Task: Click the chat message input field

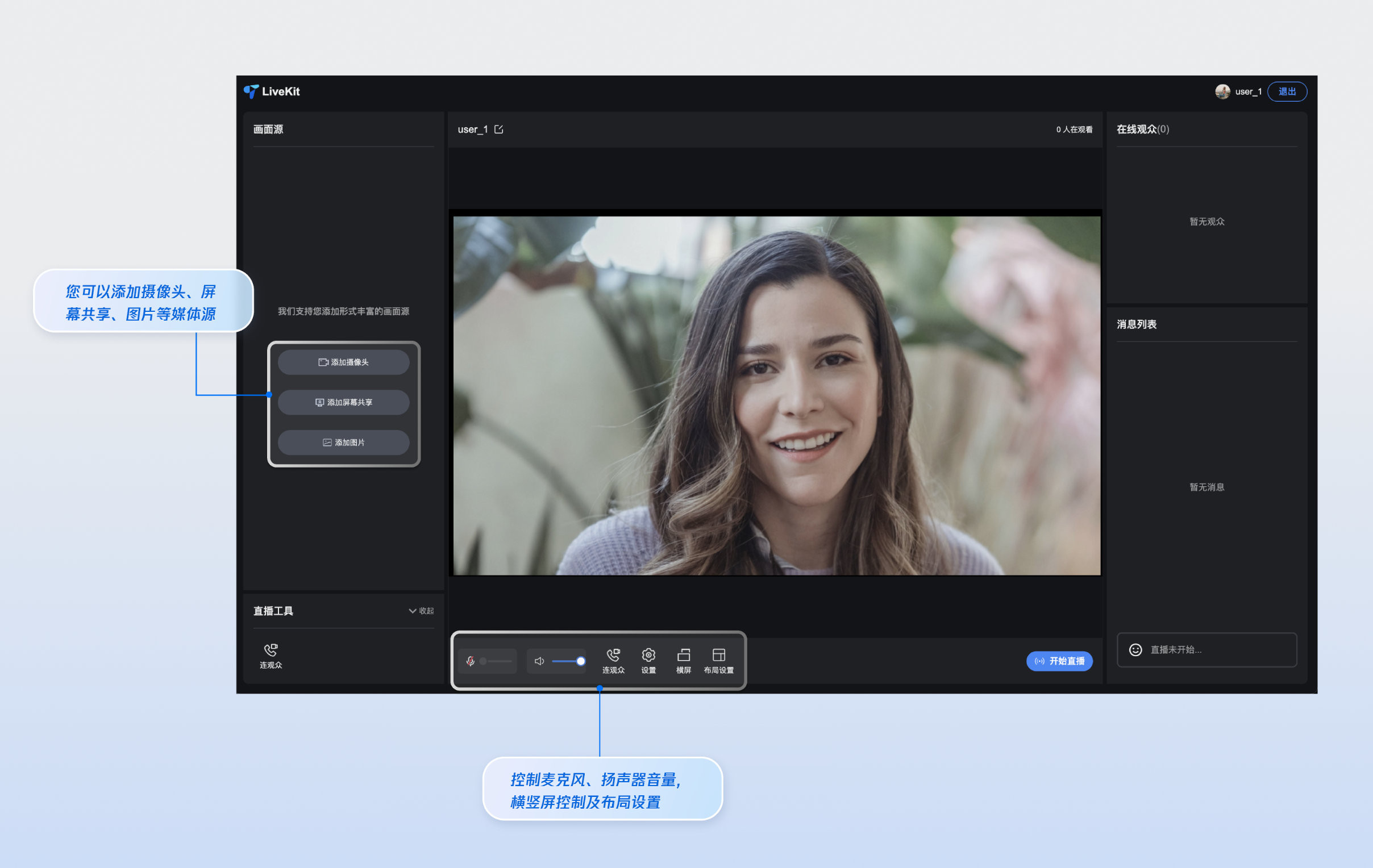Action: coord(1214,650)
